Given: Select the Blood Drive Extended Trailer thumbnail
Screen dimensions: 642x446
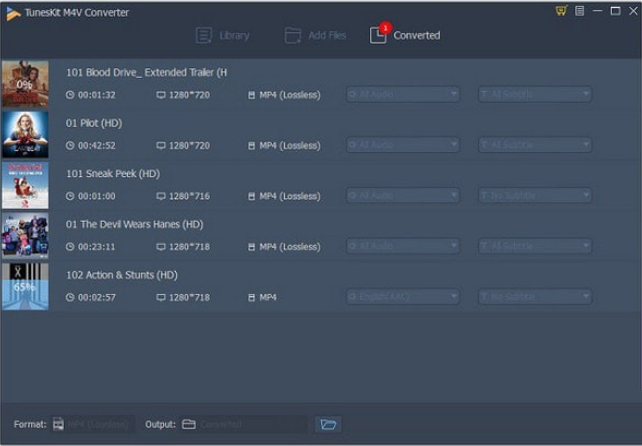Looking at the screenshot, I should [x=25, y=84].
